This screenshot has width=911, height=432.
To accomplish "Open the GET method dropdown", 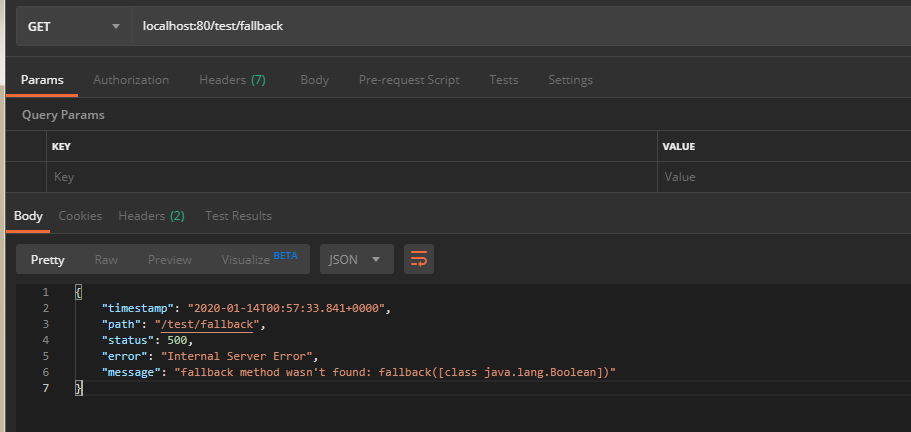I will (73, 25).
